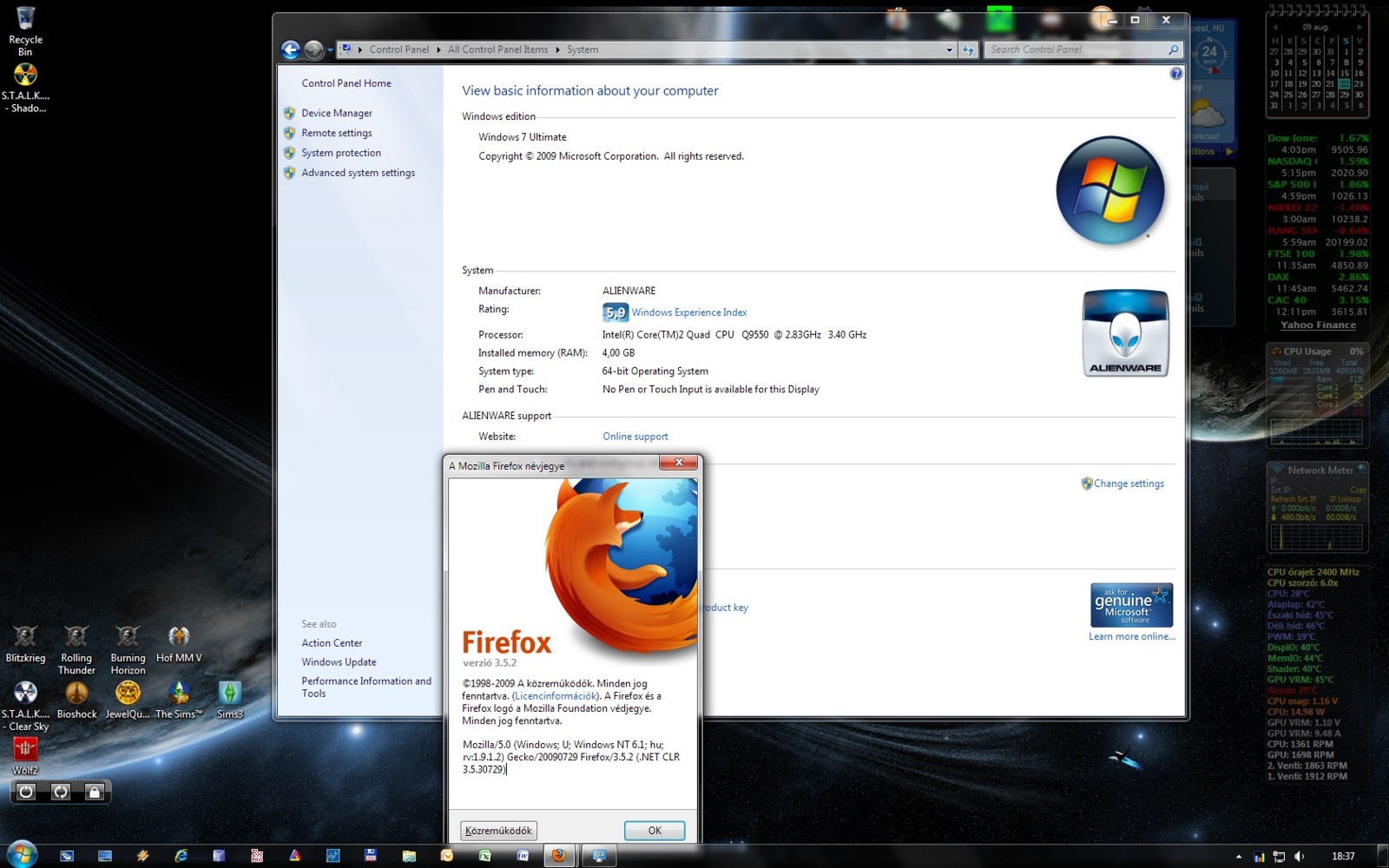
Task: Click the Back arrow in Control Panel
Action: 291,50
